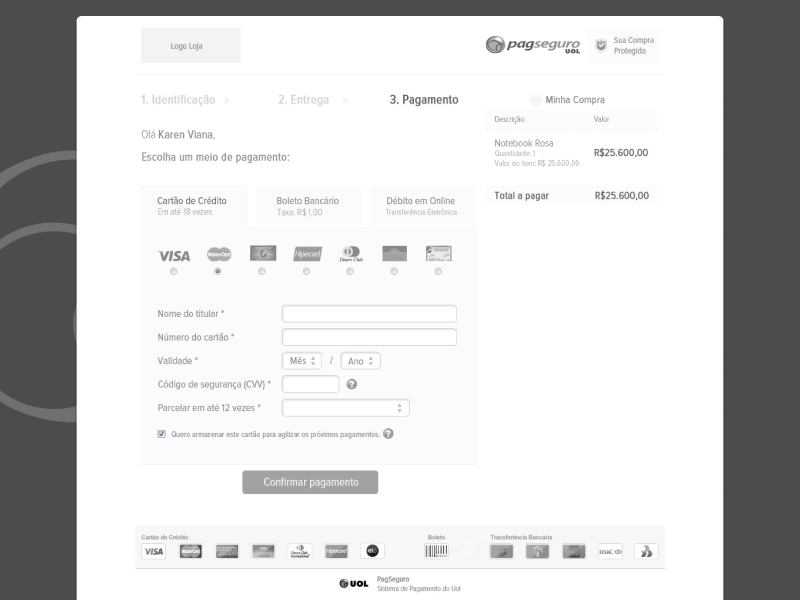This screenshot has height=600, width=800.
Task: Click the HSBC icon under Transferência Bancária
Action: [x=610, y=550]
